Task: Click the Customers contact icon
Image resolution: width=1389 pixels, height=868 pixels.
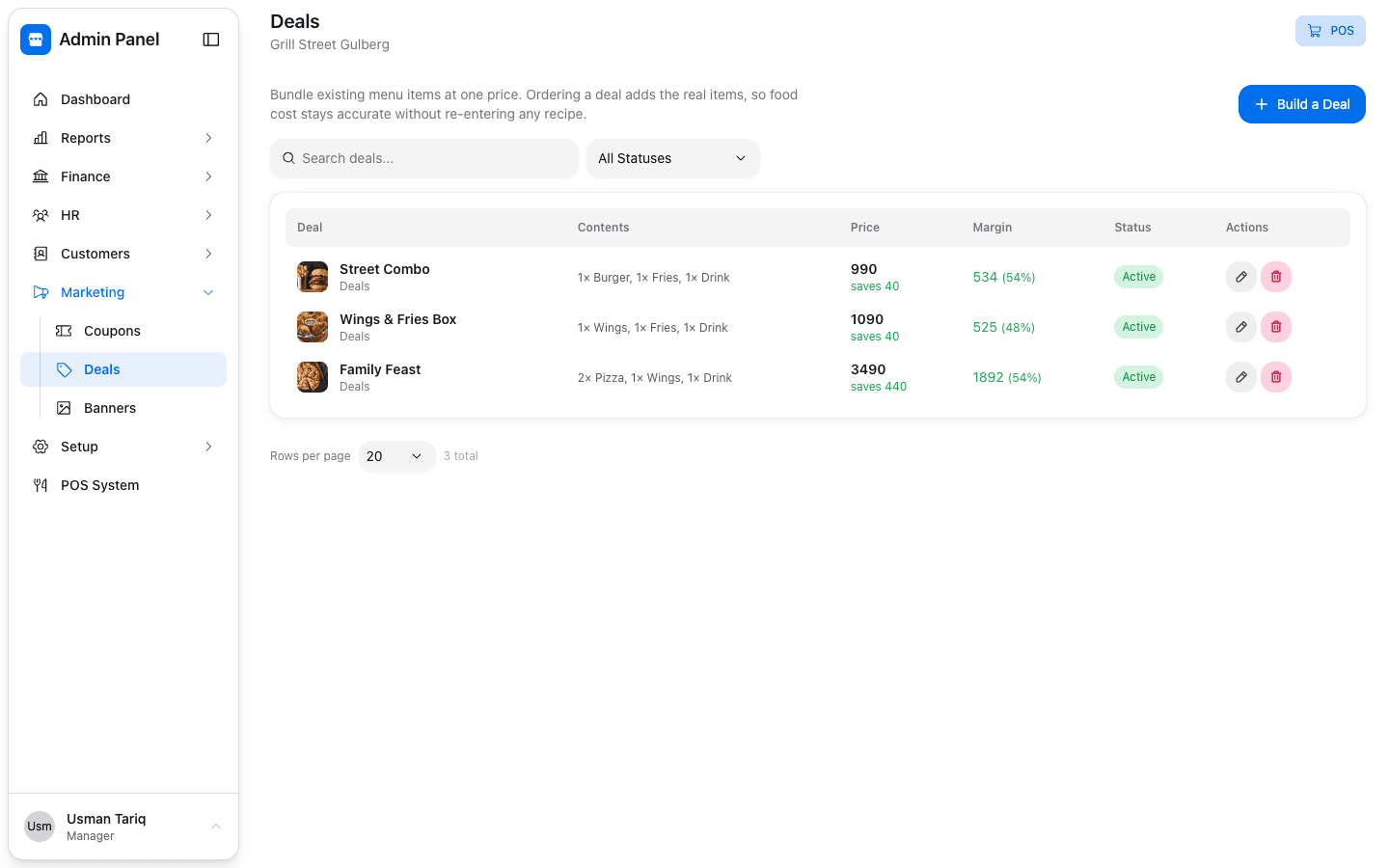Action: point(41,254)
